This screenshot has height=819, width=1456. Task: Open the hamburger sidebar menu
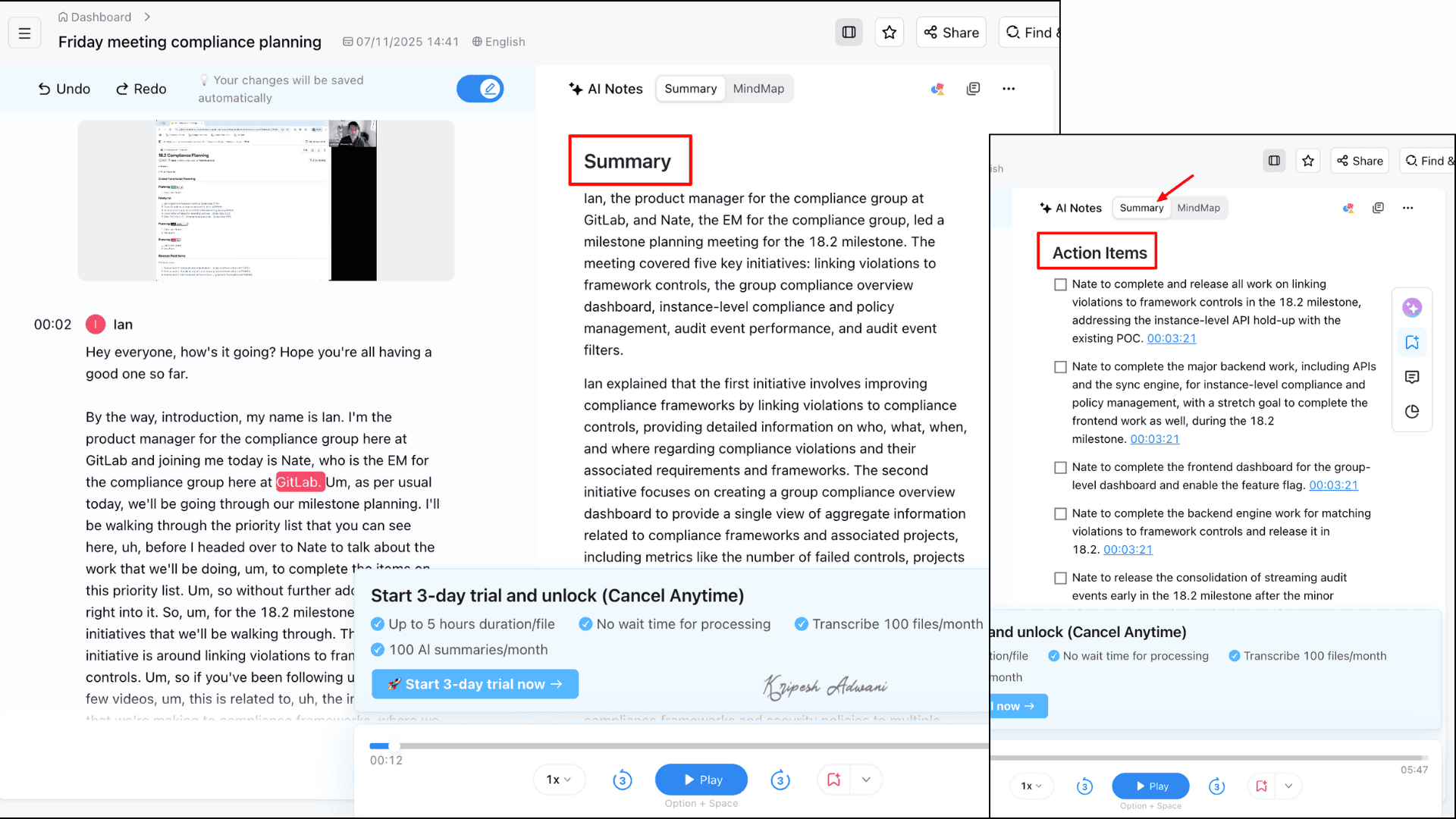click(24, 33)
